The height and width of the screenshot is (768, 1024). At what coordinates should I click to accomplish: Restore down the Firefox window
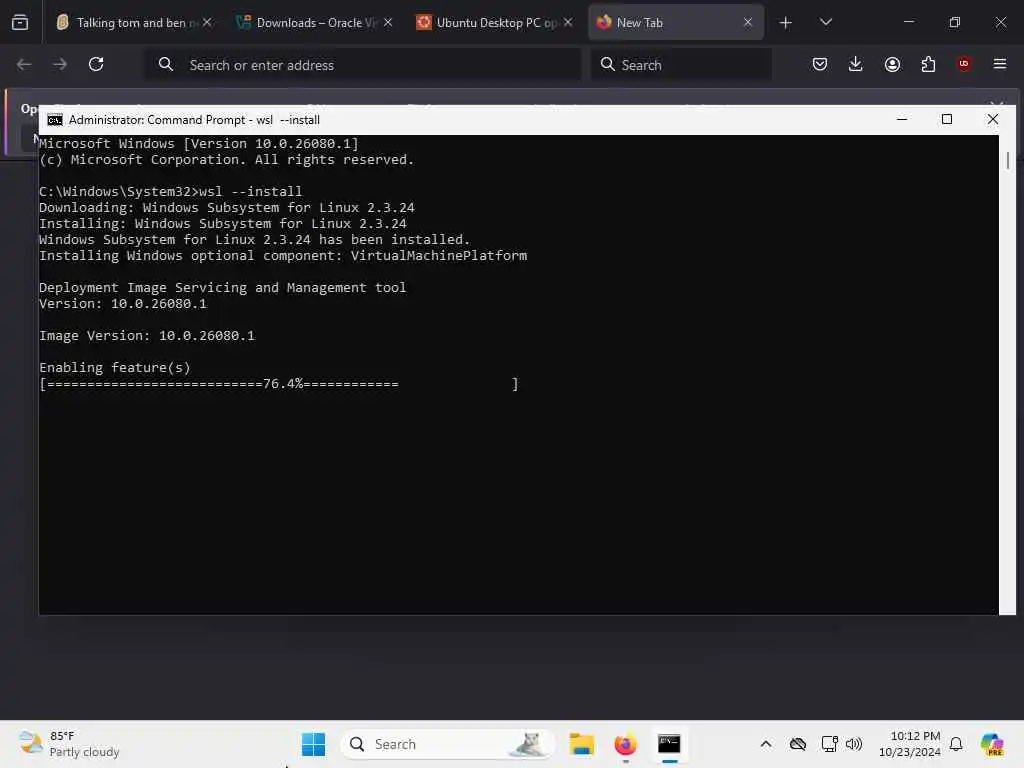click(x=954, y=22)
